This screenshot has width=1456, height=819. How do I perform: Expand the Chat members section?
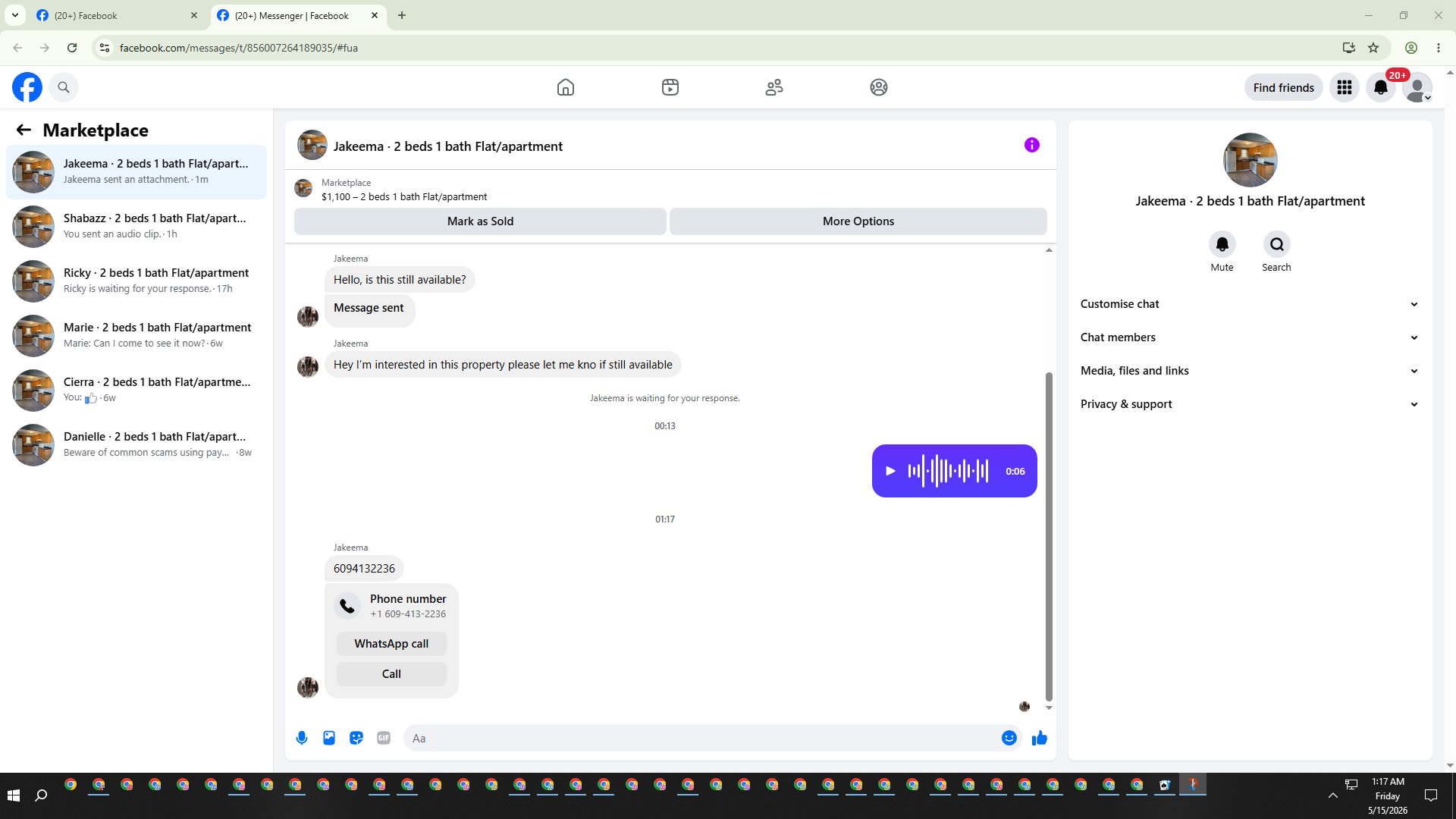point(1250,337)
